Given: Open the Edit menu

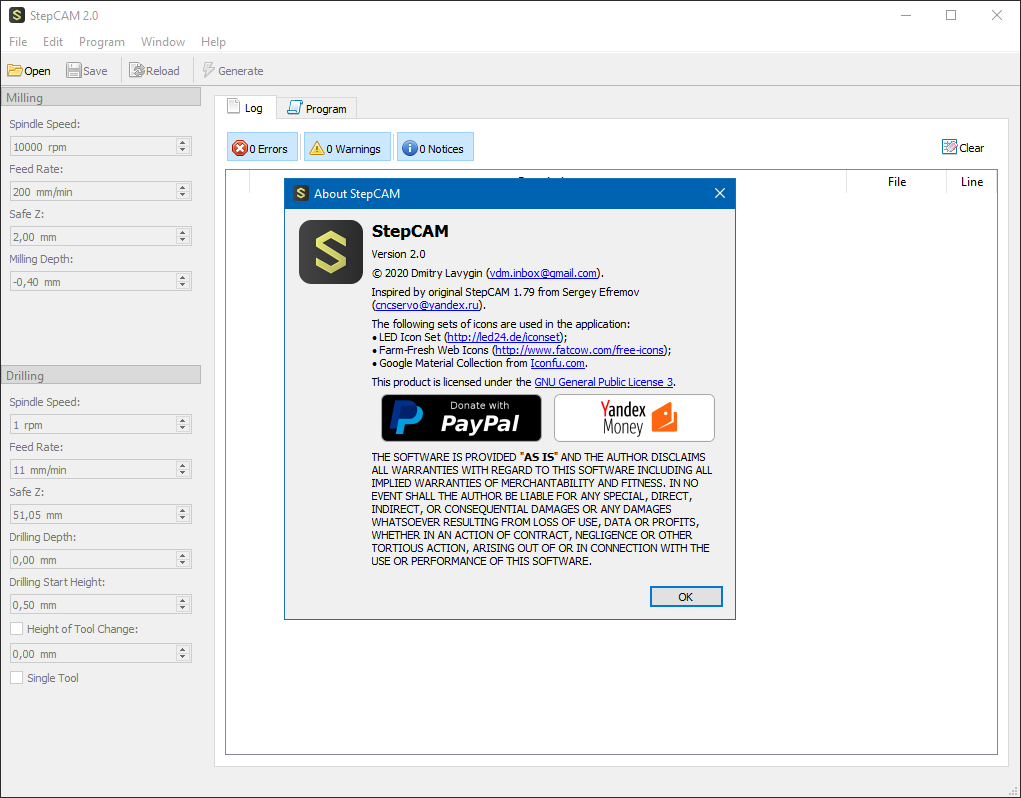Looking at the screenshot, I should 53,42.
